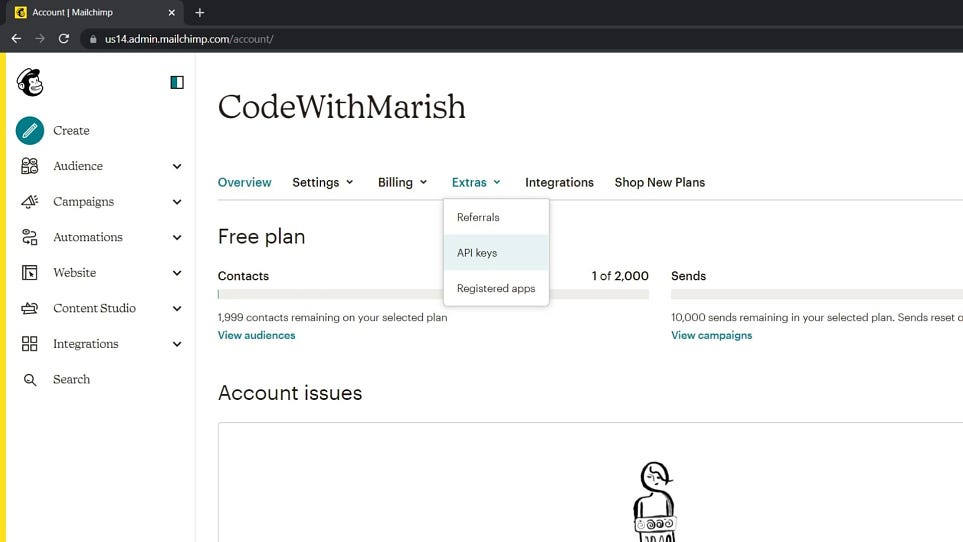Click the Search magnifier icon

click(29, 380)
